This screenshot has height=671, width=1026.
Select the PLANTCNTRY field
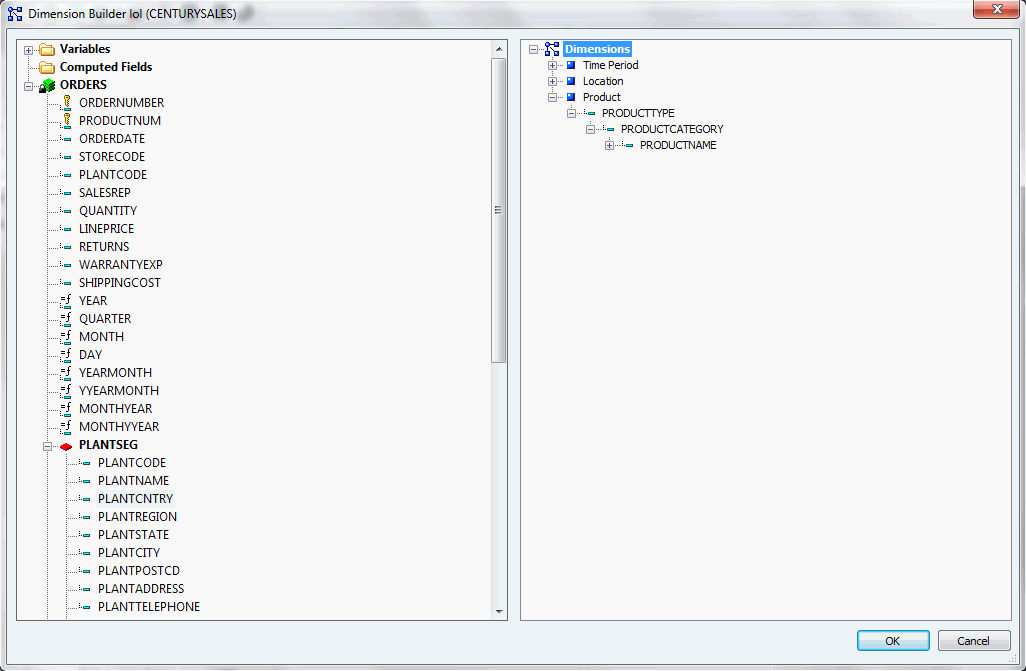click(x=135, y=499)
